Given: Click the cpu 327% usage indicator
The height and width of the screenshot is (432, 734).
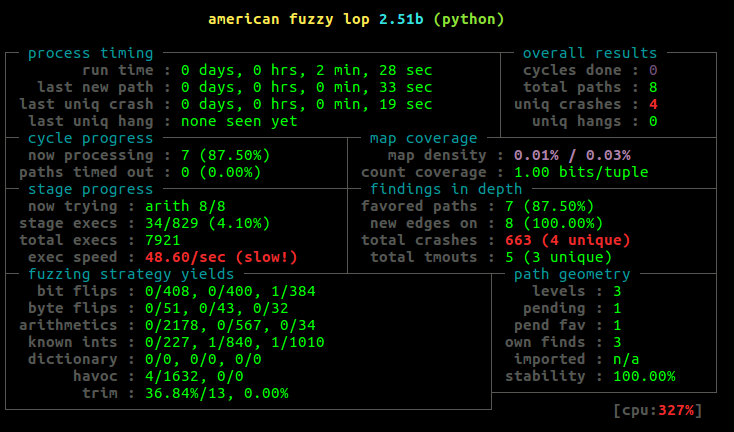Looking at the screenshot, I should [x=659, y=410].
